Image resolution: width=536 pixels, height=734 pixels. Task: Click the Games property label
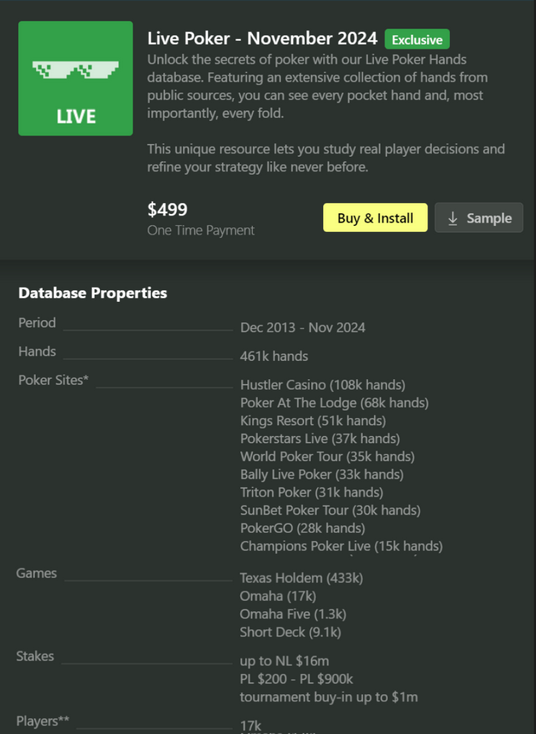(37, 573)
